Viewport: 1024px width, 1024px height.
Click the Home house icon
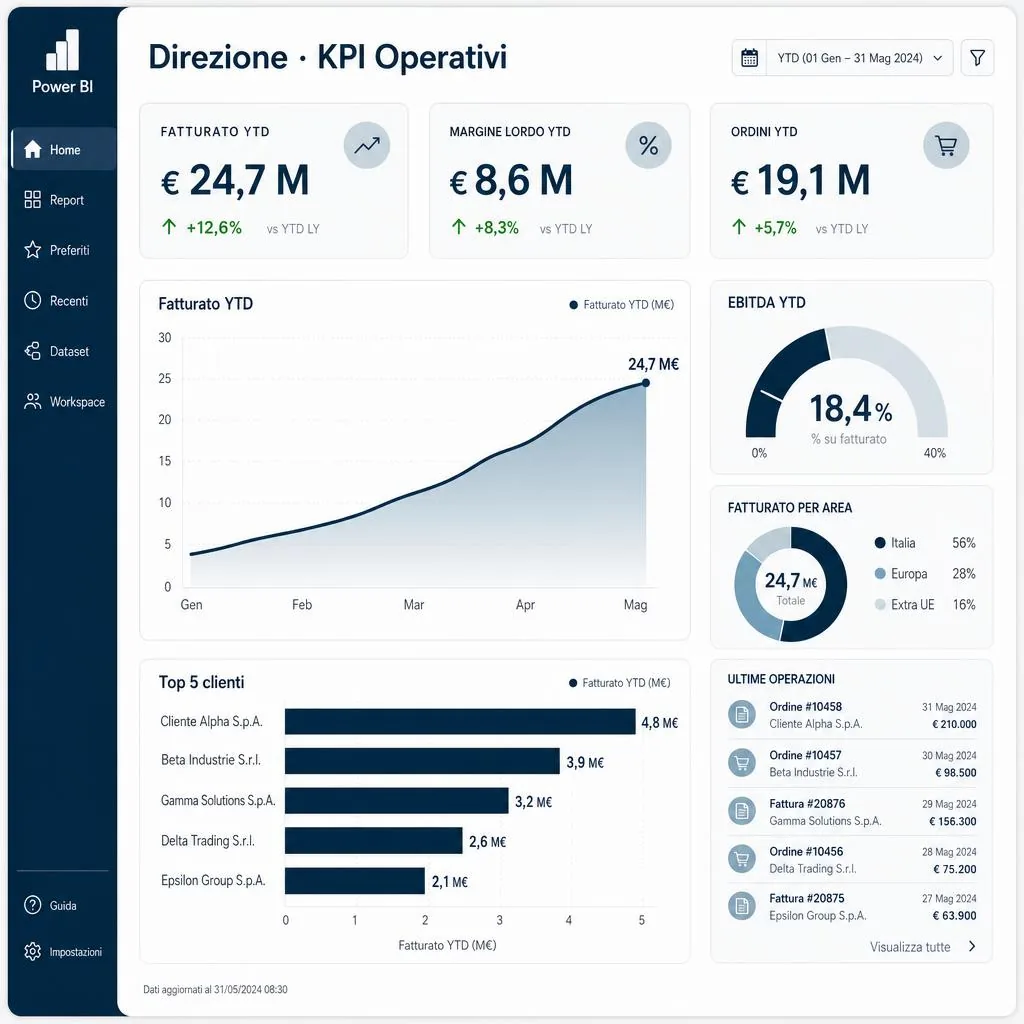pos(33,150)
